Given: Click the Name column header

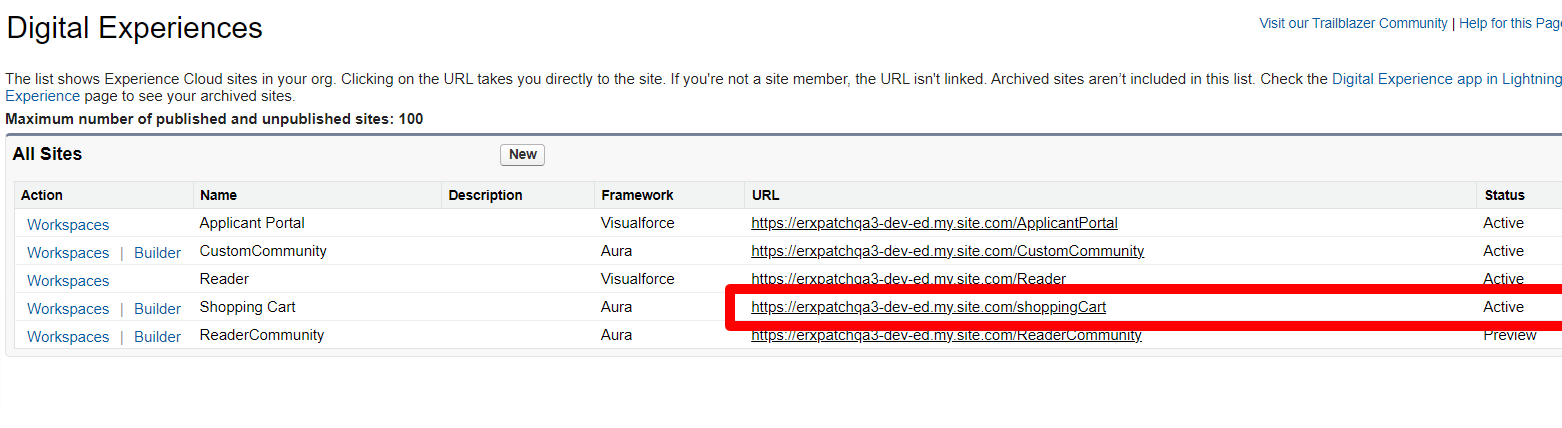Looking at the screenshot, I should [x=218, y=195].
